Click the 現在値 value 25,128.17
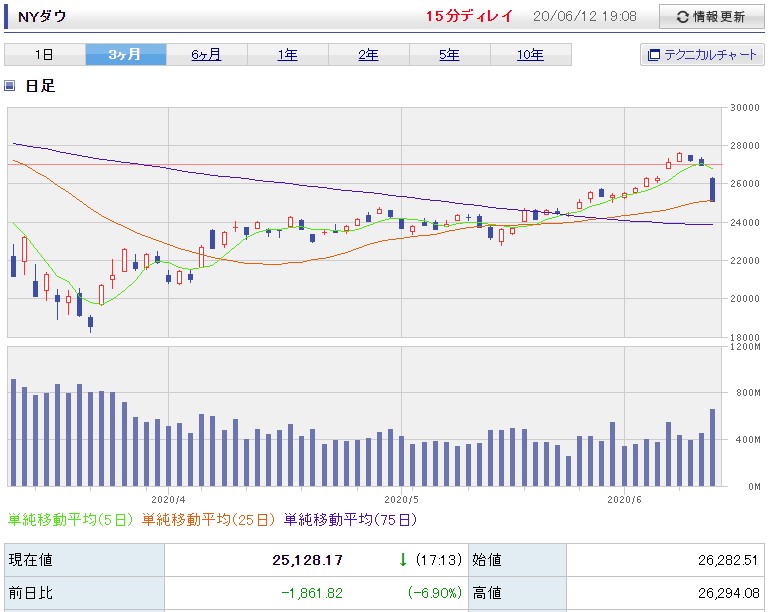Image resolution: width=768 pixels, height=612 pixels. point(307,560)
